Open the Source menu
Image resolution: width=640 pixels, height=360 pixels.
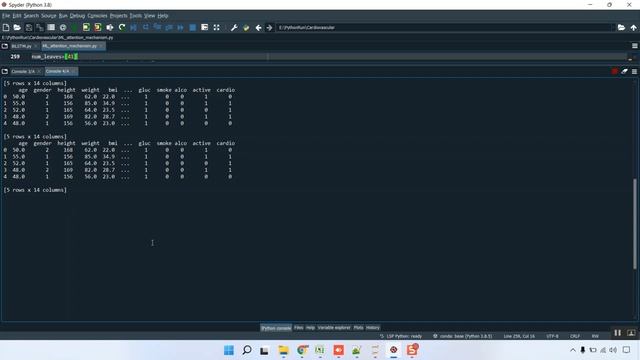point(49,16)
